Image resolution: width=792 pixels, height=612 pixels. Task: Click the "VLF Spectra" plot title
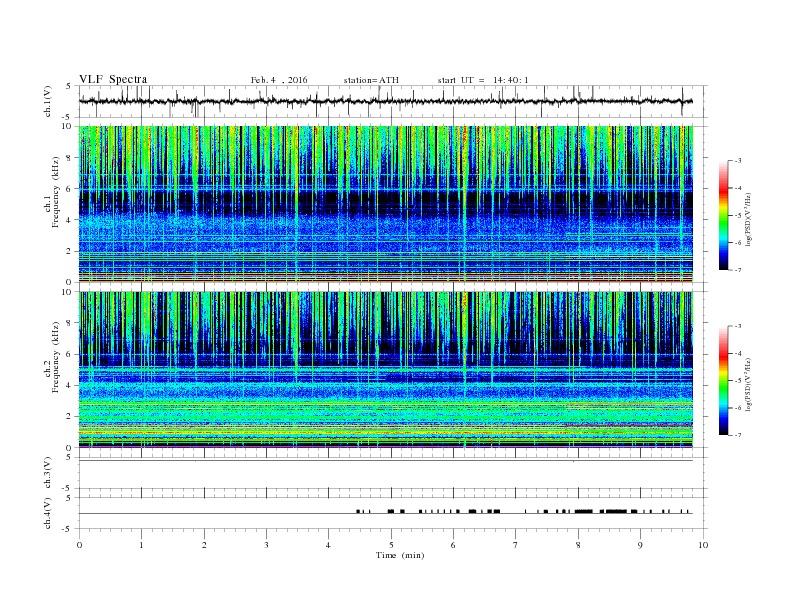pyautogui.click(x=113, y=79)
